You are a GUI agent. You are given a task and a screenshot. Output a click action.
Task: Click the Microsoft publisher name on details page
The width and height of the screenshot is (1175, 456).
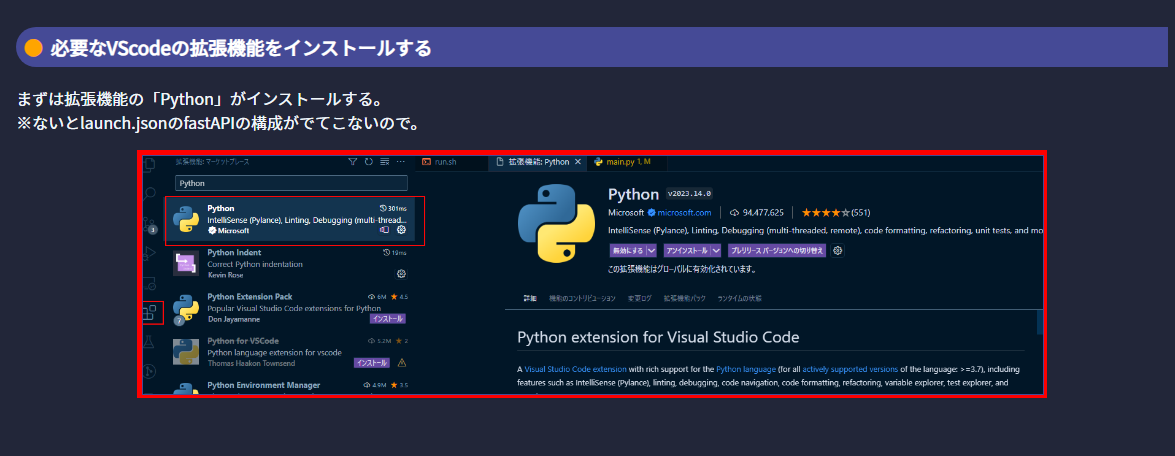click(x=627, y=213)
